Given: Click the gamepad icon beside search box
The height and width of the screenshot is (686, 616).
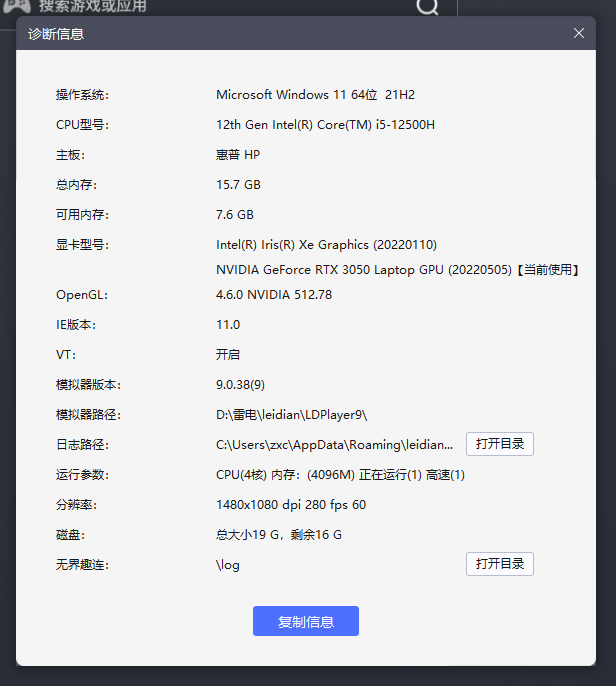Looking at the screenshot, I should [x=15, y=6].
